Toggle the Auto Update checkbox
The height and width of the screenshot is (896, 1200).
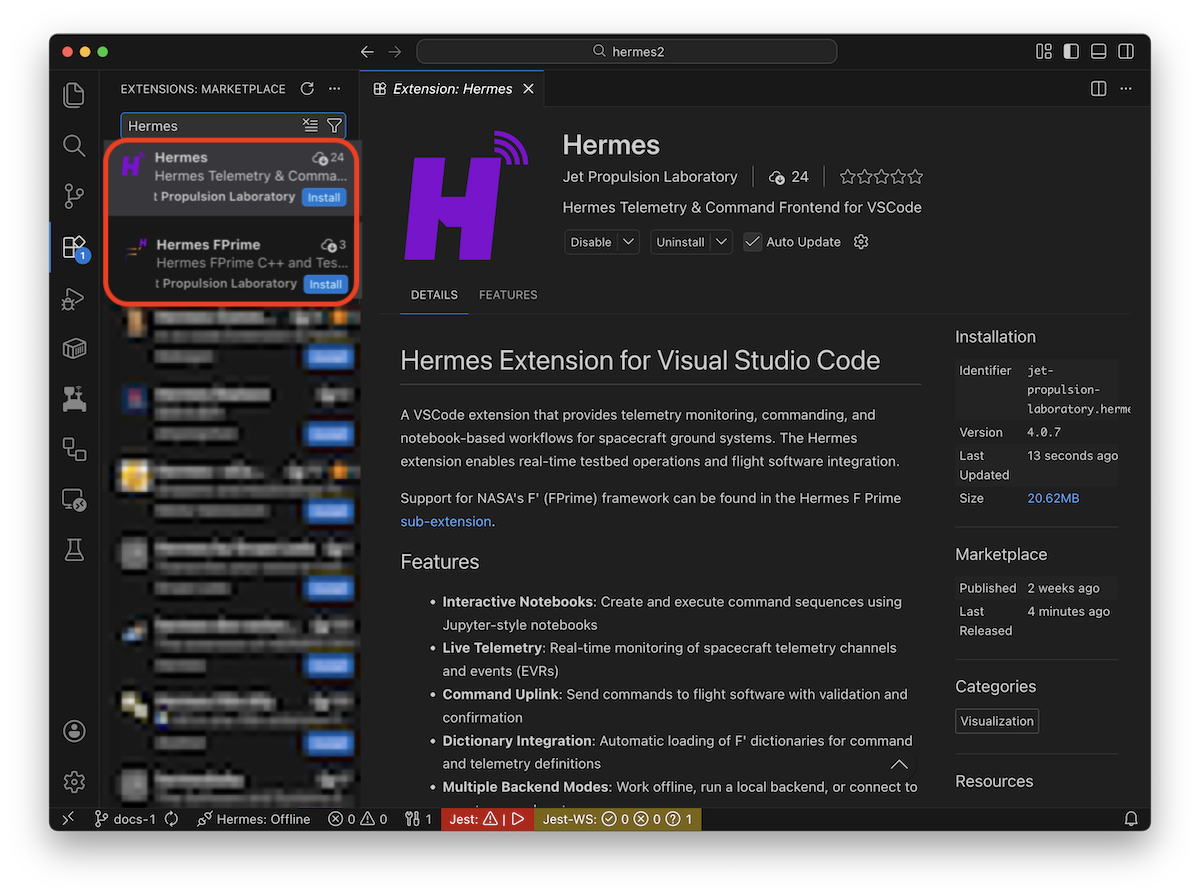coord(752,242)
